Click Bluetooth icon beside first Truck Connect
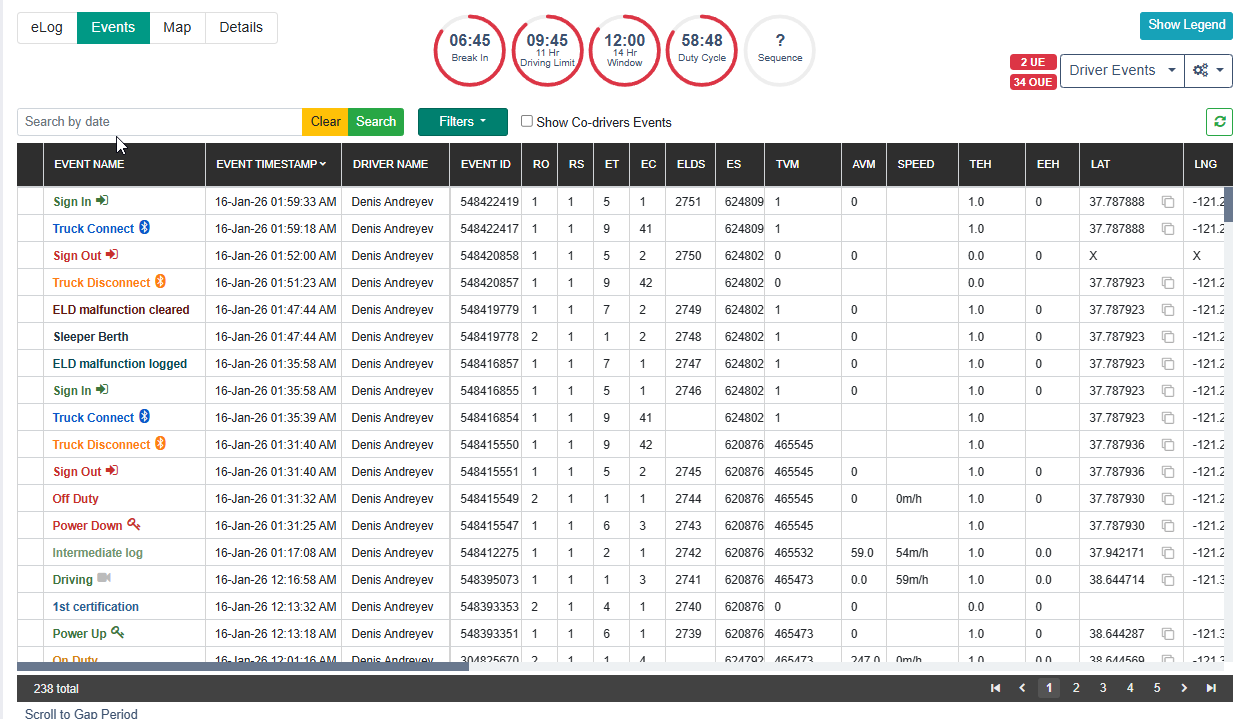 (144, 228)
